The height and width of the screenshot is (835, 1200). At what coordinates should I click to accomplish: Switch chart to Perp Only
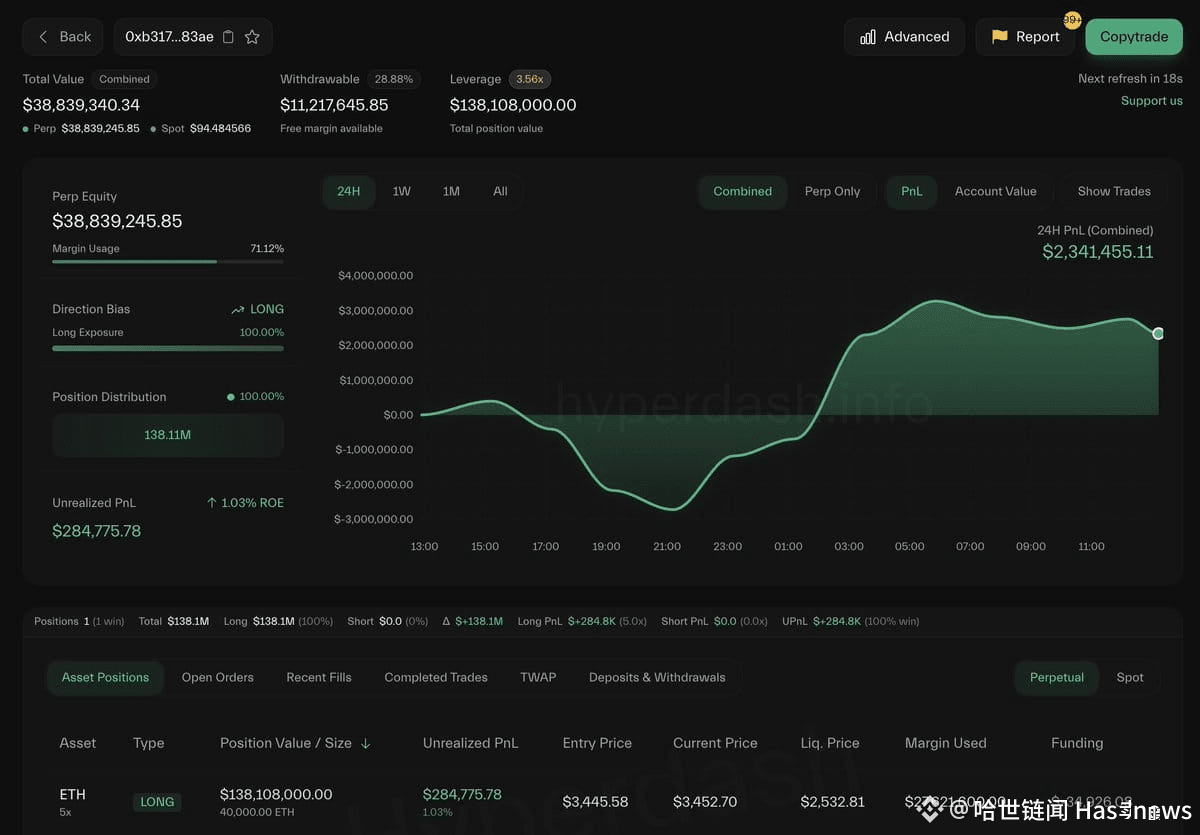[832, 191]
